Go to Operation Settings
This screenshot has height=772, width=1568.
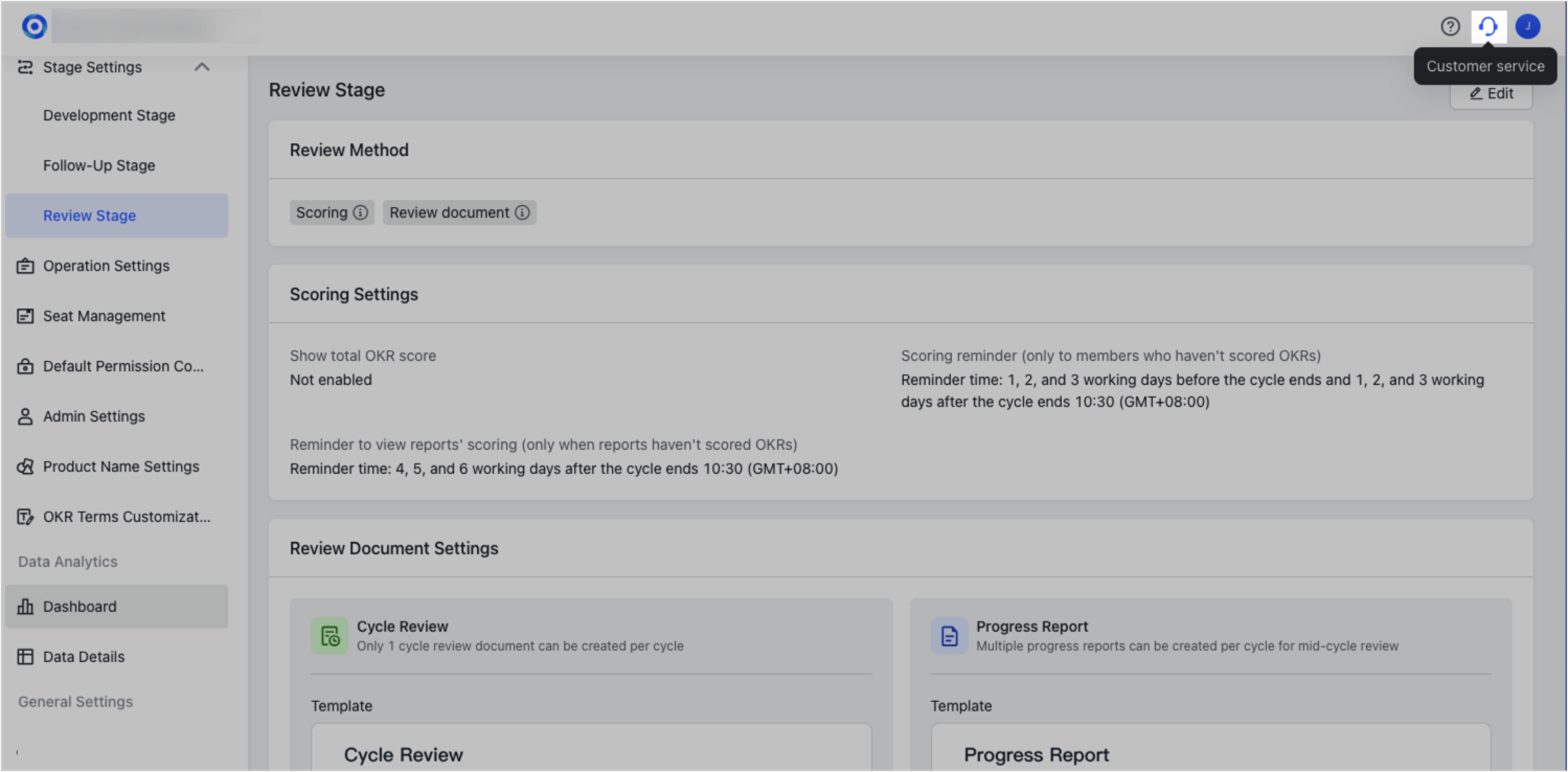coord(106,266)
